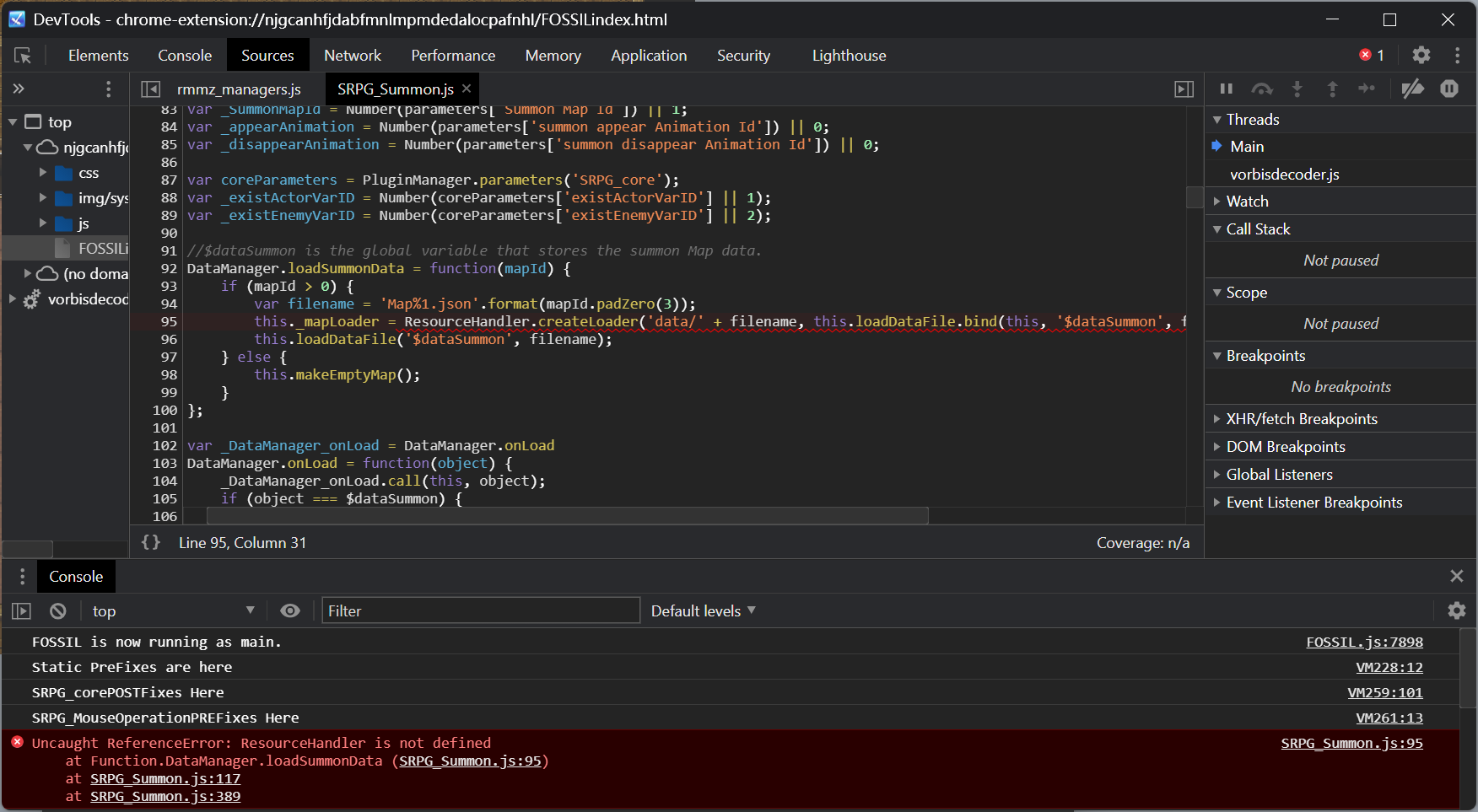Open the Default levels log dropdown

click(x=704, y=610)
